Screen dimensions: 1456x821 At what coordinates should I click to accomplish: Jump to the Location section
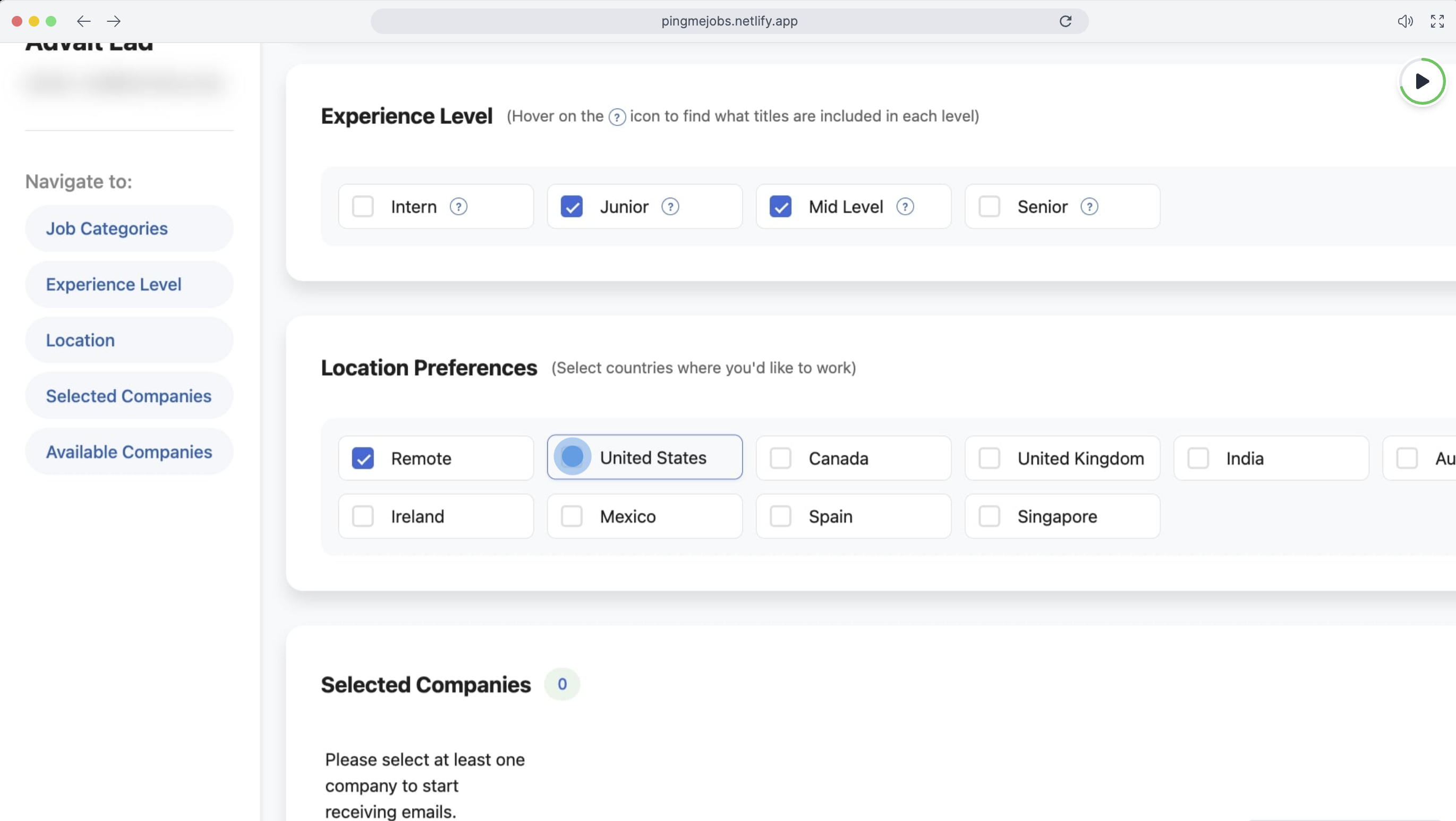[130, 341]
